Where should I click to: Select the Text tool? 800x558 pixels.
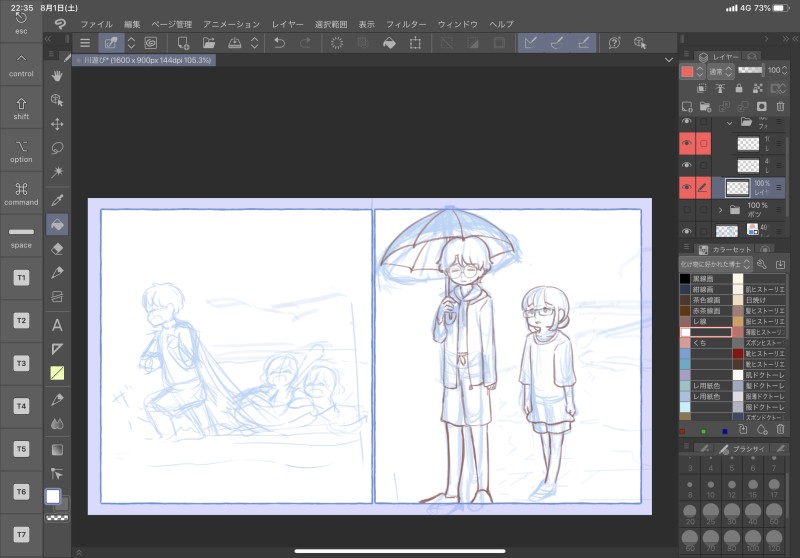pyautogui.click(x=57, y=325)
